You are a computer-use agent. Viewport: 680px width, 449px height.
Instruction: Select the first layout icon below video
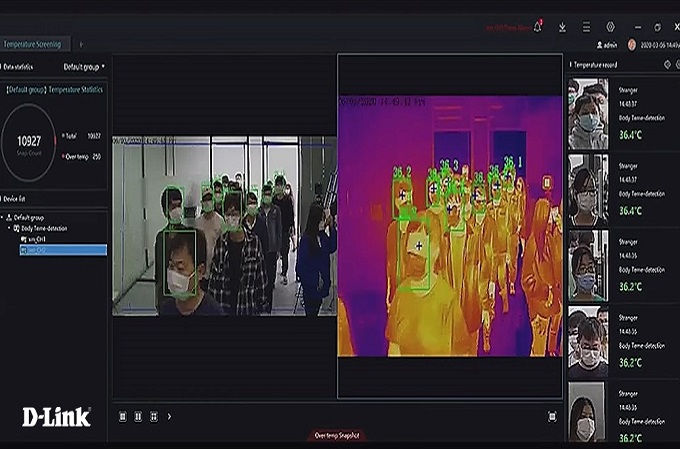123,416
